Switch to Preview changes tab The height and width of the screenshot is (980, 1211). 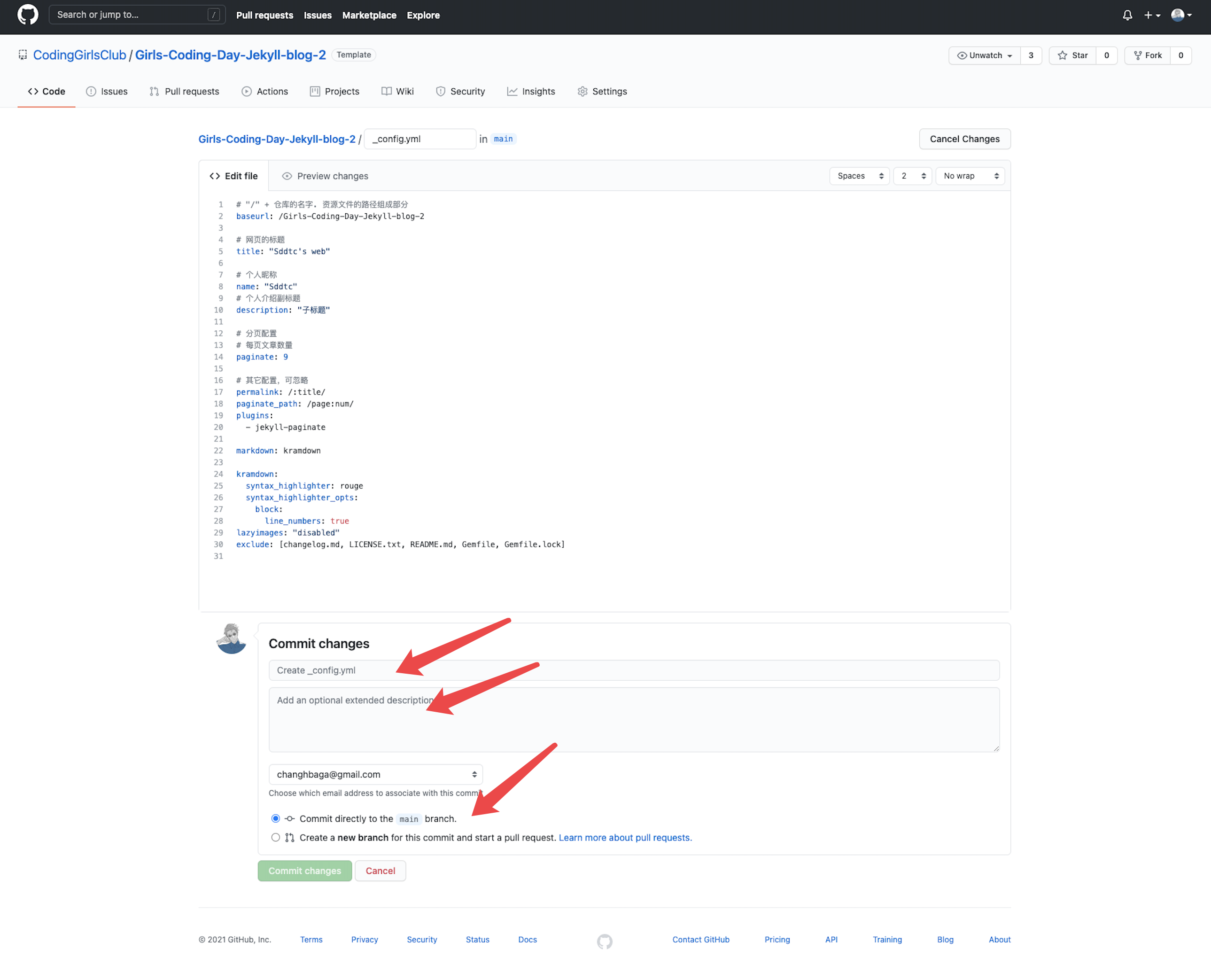(x=325, y=176)
